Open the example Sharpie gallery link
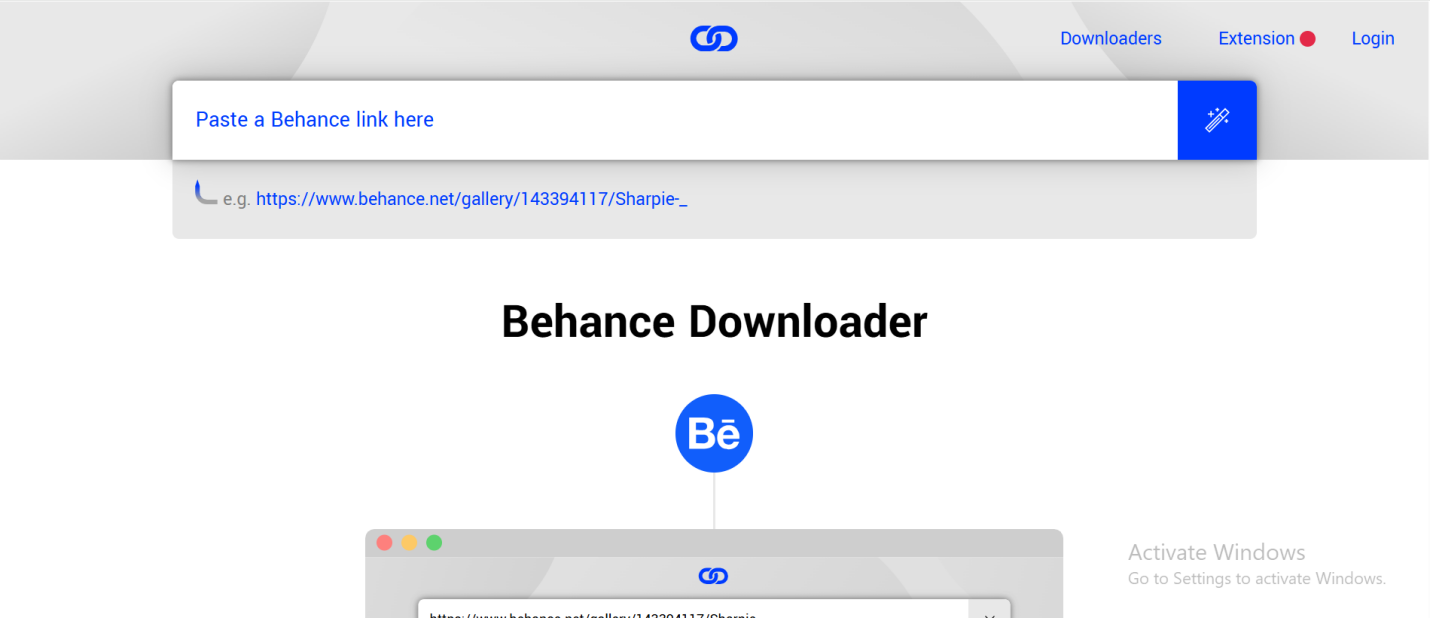Viewport: 1430px width, 618px height. pyautogui.click(x=471, y=198)
